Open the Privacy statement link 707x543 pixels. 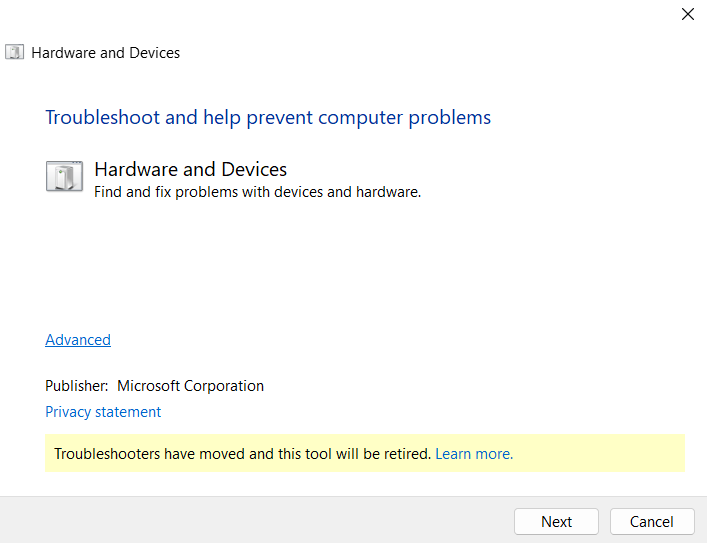point(103,412)
